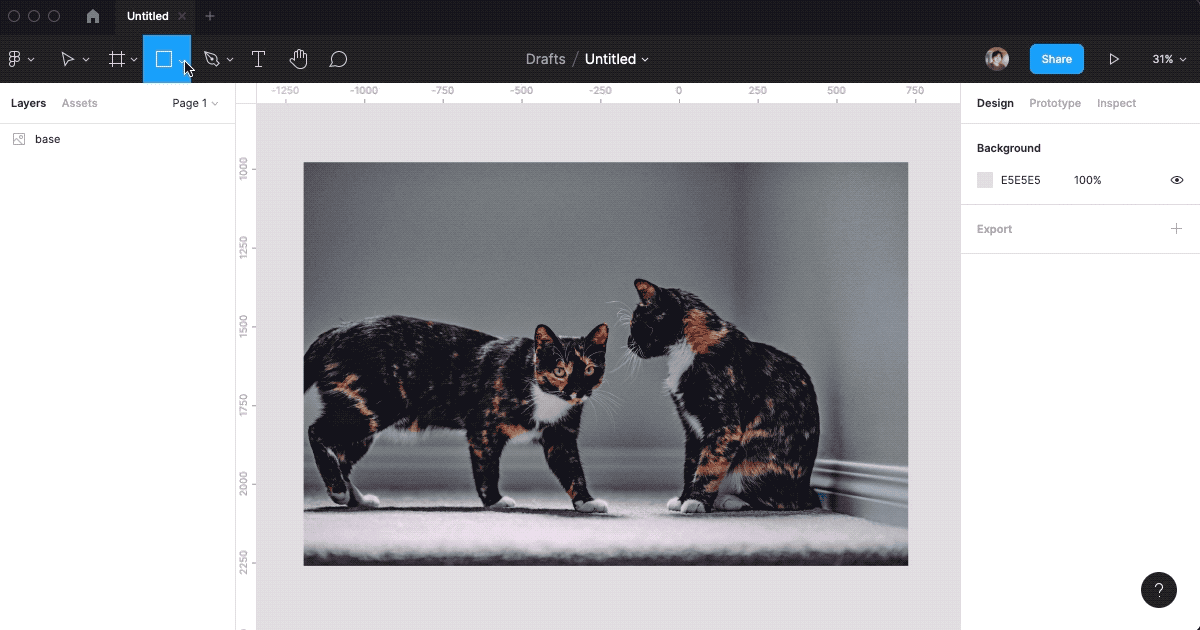Select the Move tool arrow
The height and width of the screenshot is (630, 1200).
(67, 59)
